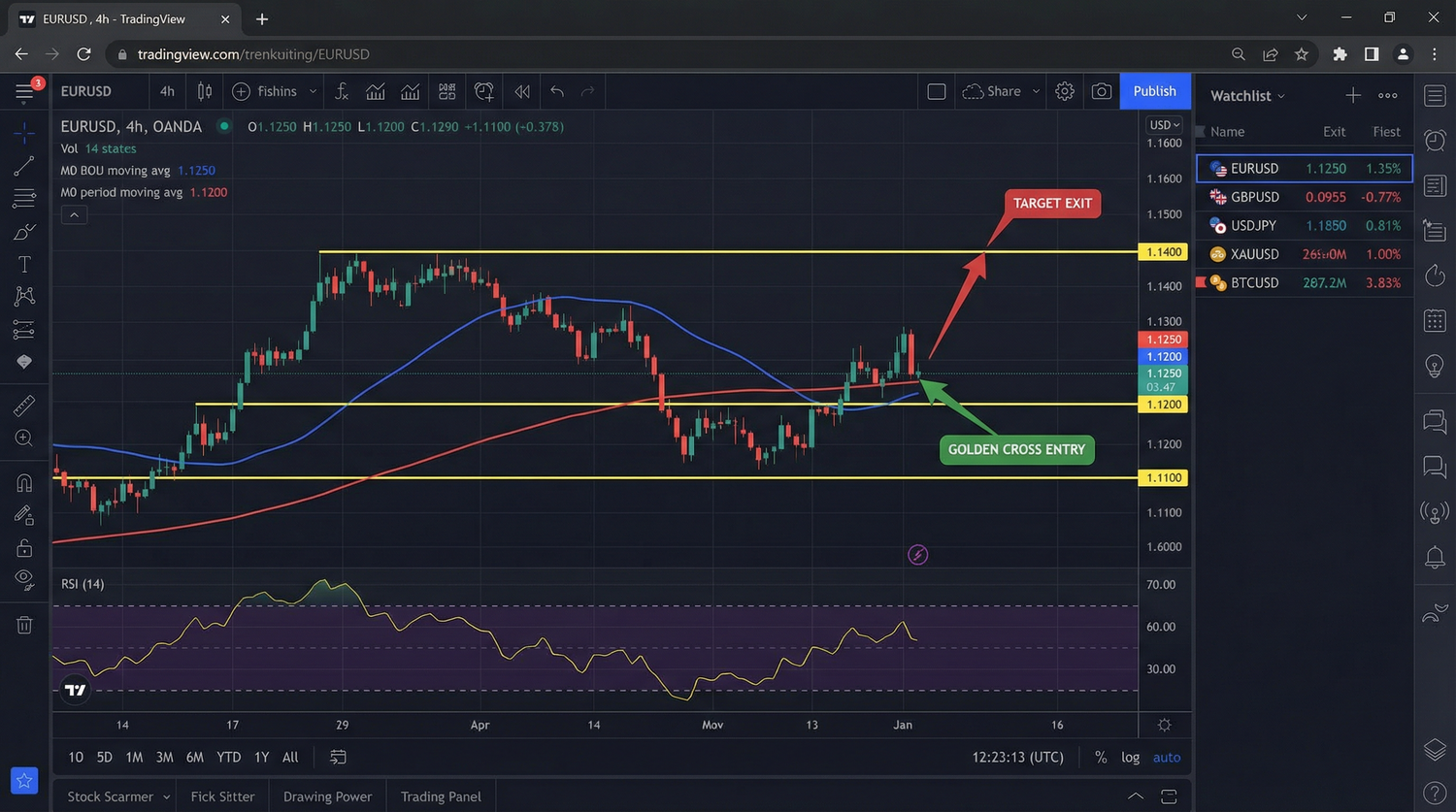Hide all drawings with the eye icon

click(x=23, y=578)
